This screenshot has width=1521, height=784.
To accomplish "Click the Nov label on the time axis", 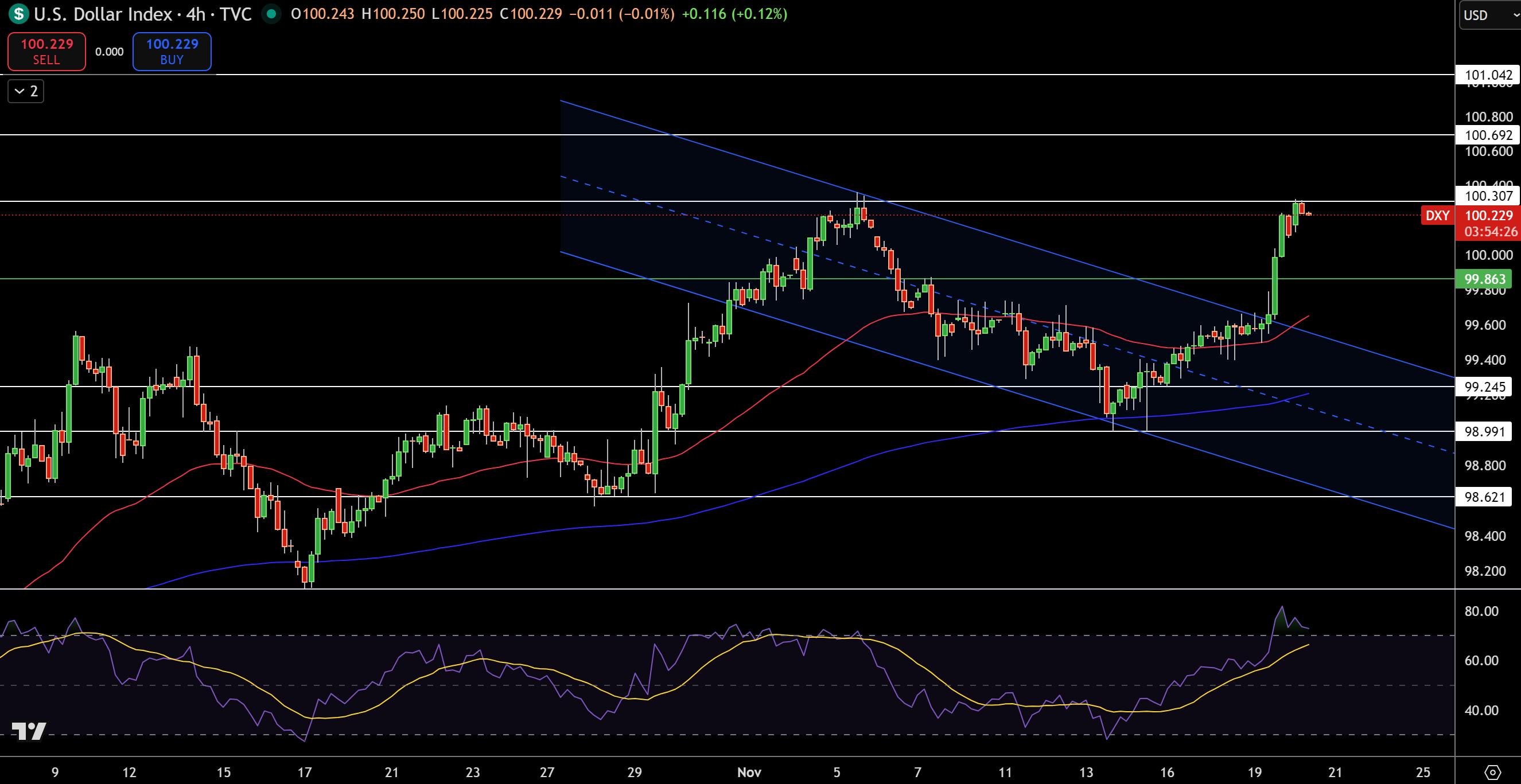I will [x=749, y=771].
